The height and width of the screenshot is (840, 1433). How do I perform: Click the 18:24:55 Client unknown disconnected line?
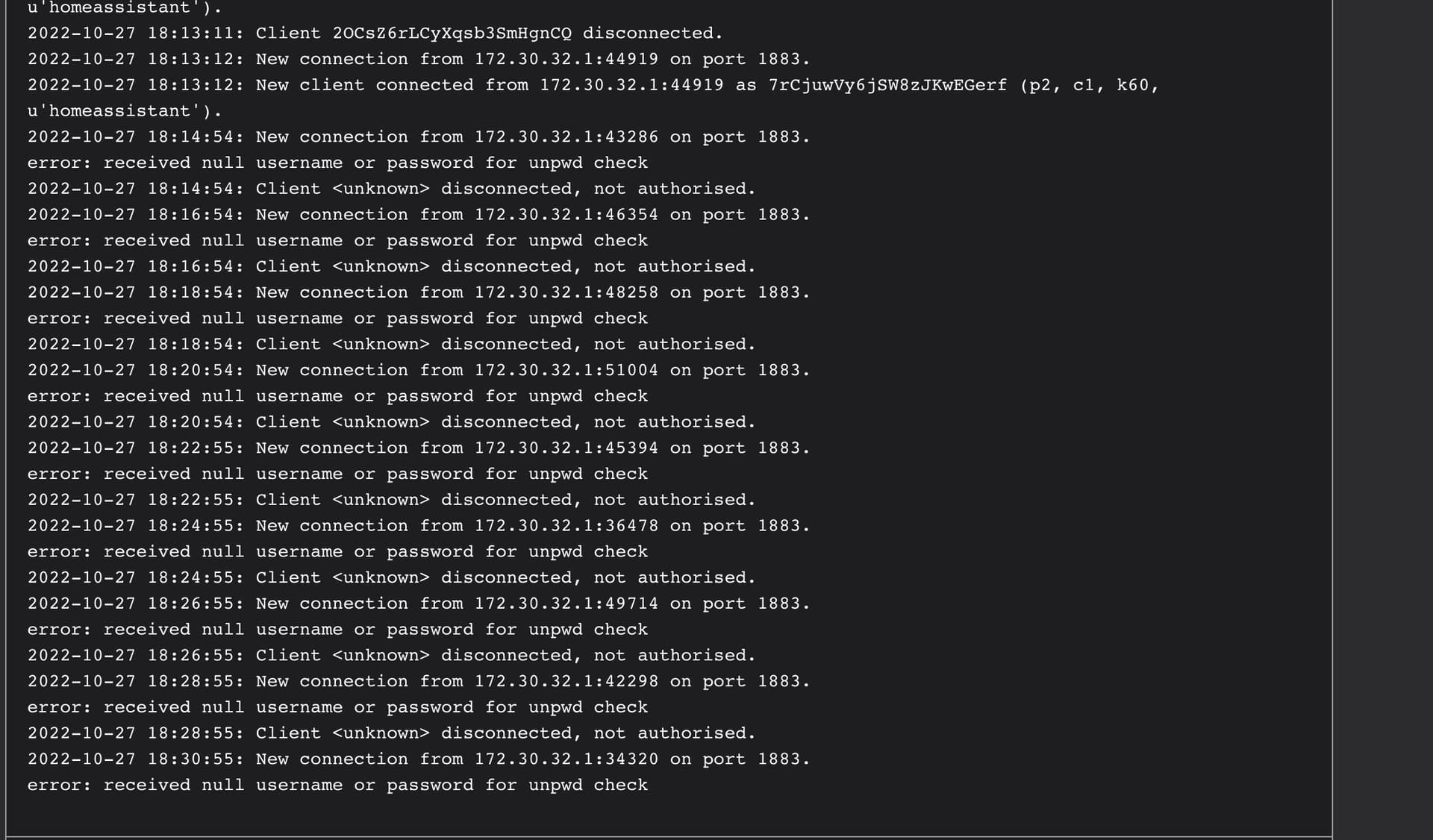(392, 578)
